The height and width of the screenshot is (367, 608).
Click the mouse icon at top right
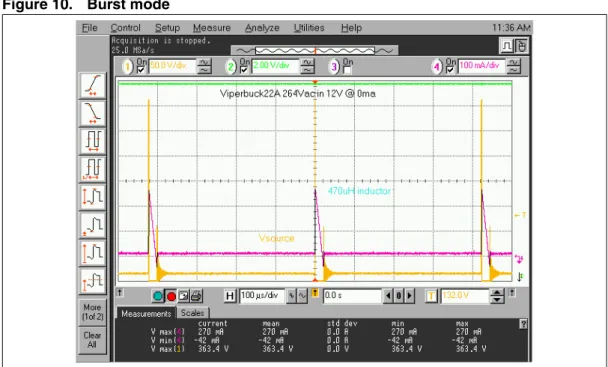click(522, 46)
